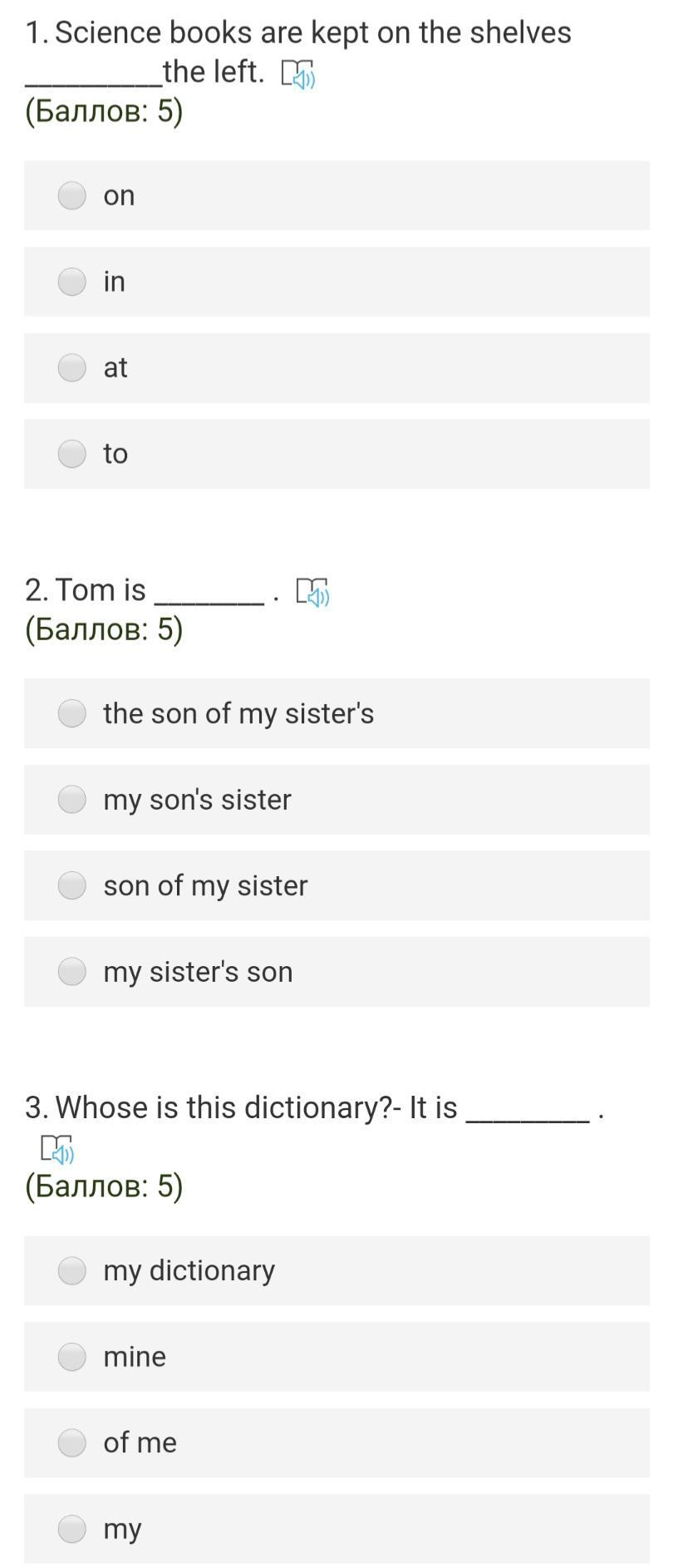The width and height of the screenshot is (673, 1568).
Task: Select the 'my' radio button
Action: [x=72, y=1529]
